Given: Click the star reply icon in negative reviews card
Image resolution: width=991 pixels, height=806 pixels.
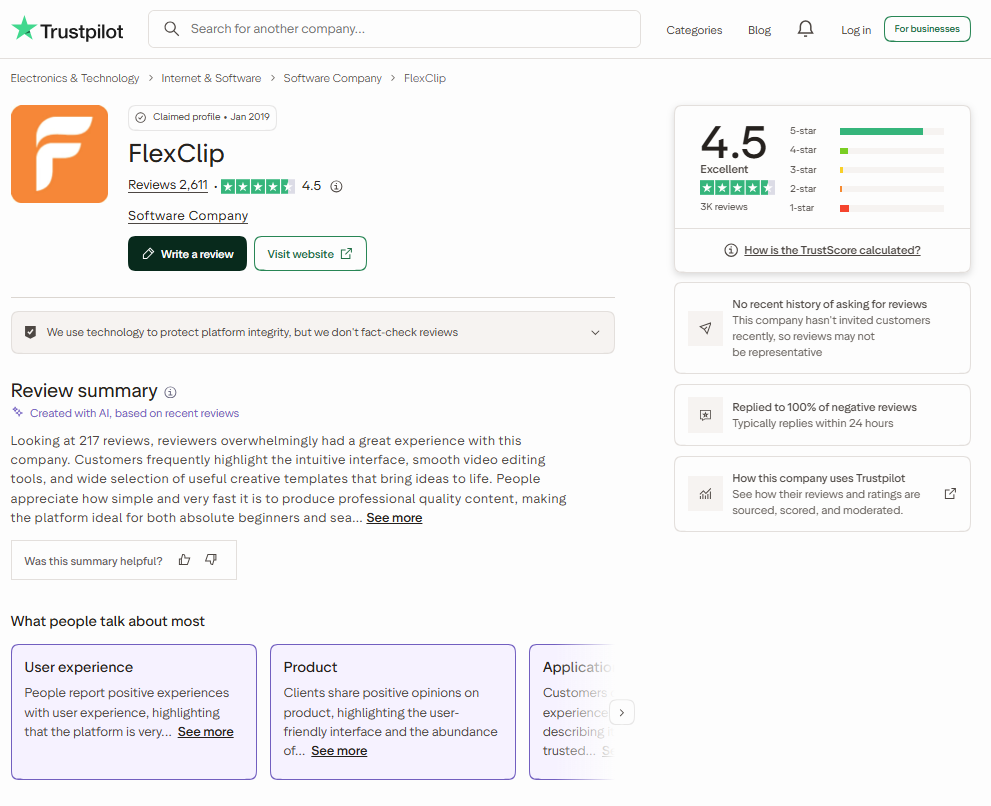Looking at the screenshot, I should coord(705,415).
